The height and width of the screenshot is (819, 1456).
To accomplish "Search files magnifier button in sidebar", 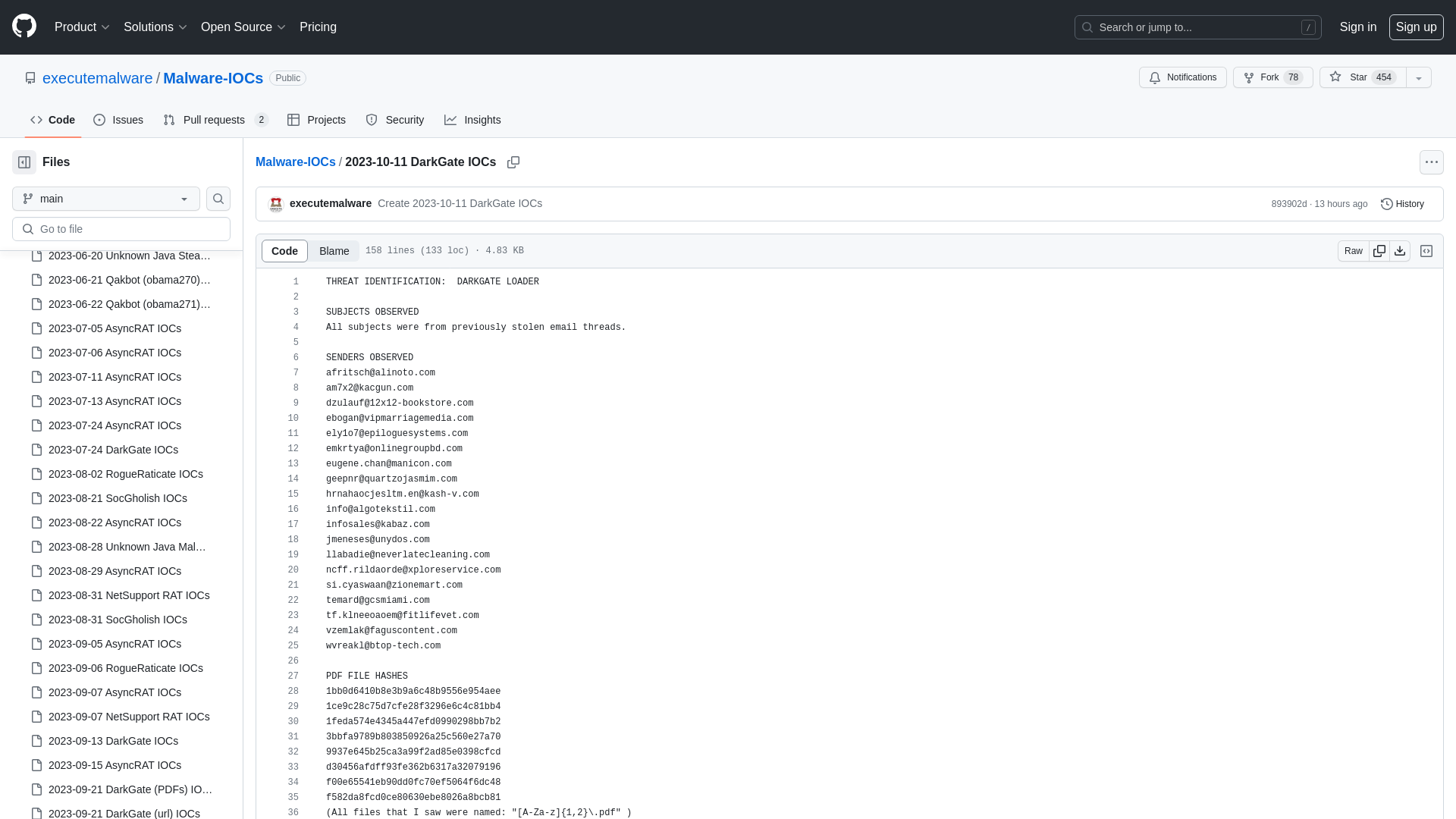I will point(218,199).
